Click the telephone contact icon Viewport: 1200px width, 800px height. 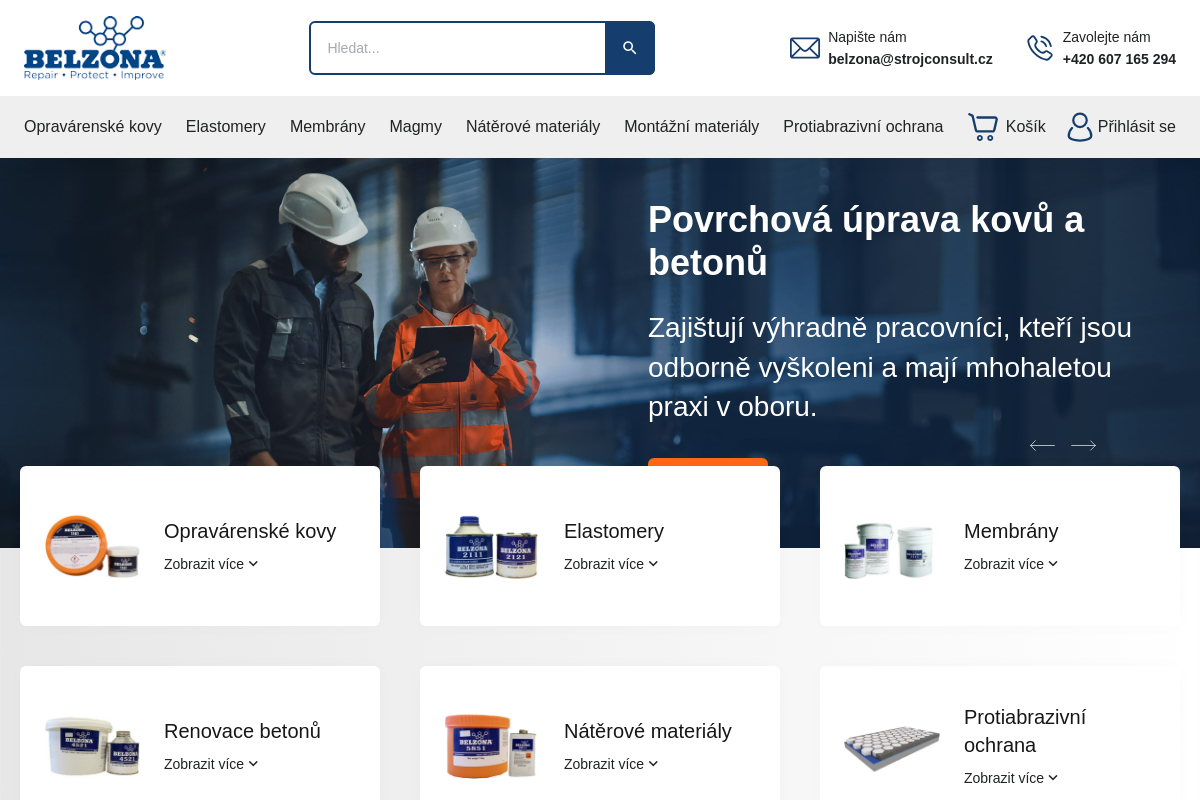coord(1040,47)
